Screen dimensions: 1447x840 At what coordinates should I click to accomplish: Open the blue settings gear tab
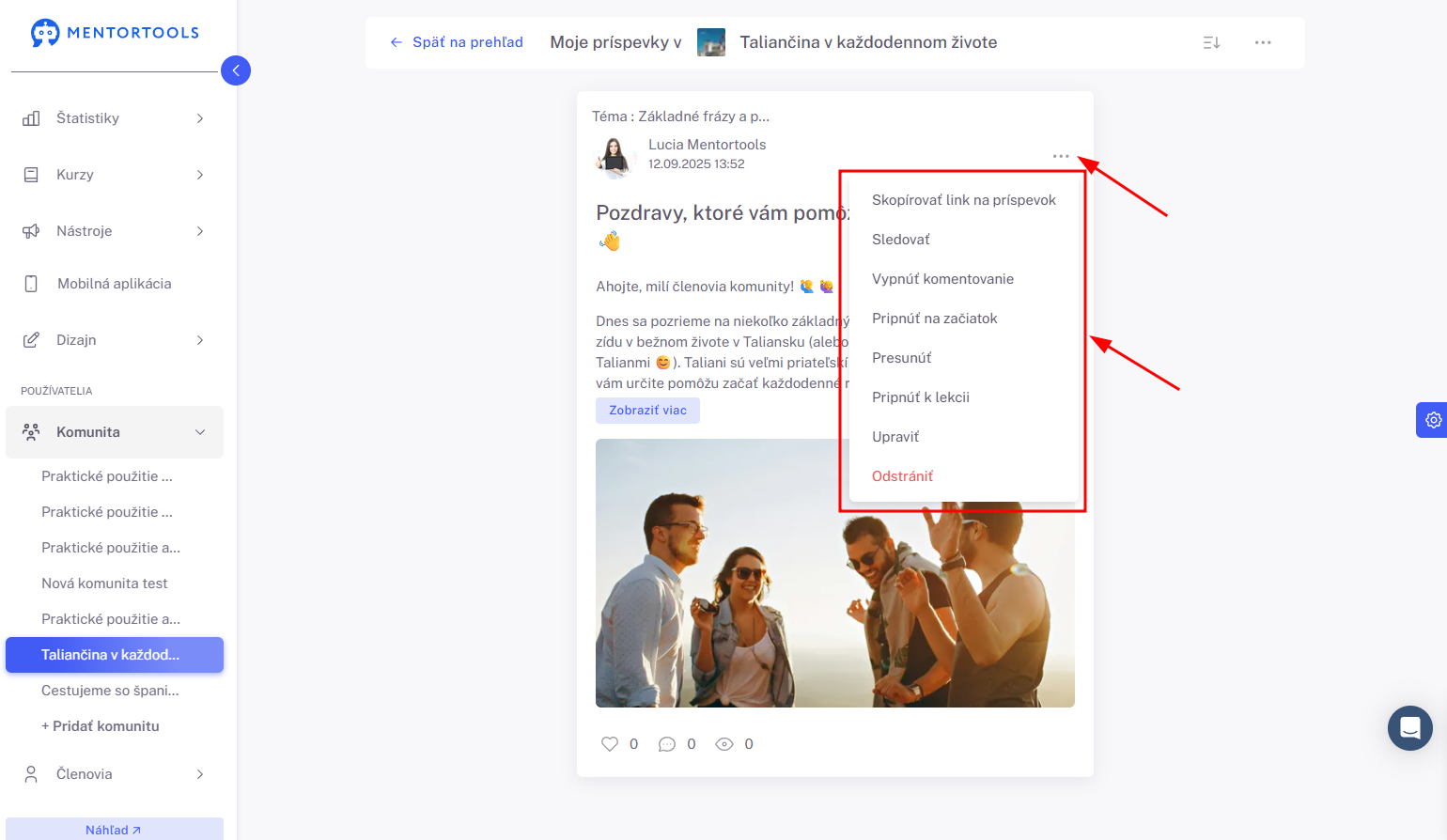[x=1432, y=420]
